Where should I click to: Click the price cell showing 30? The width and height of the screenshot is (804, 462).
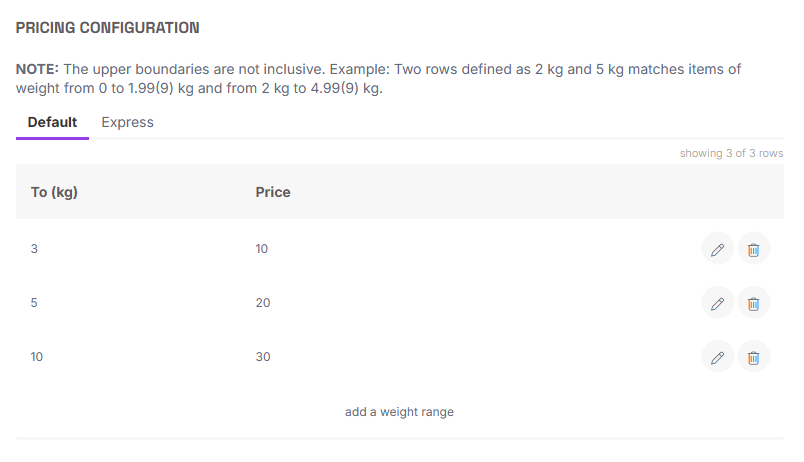[263, 357]
